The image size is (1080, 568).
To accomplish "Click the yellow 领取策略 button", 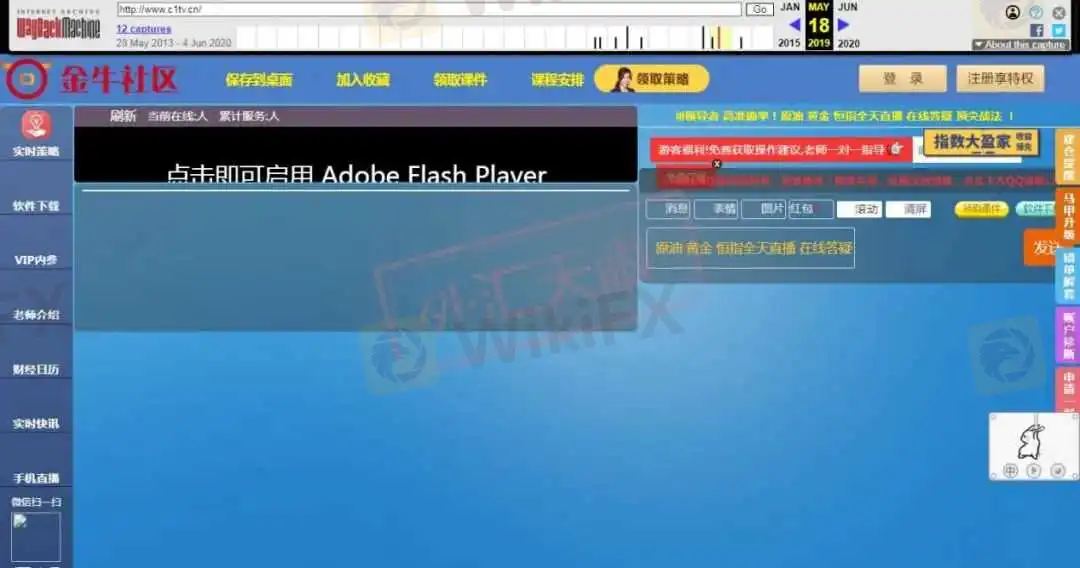I will click(652, 79).
